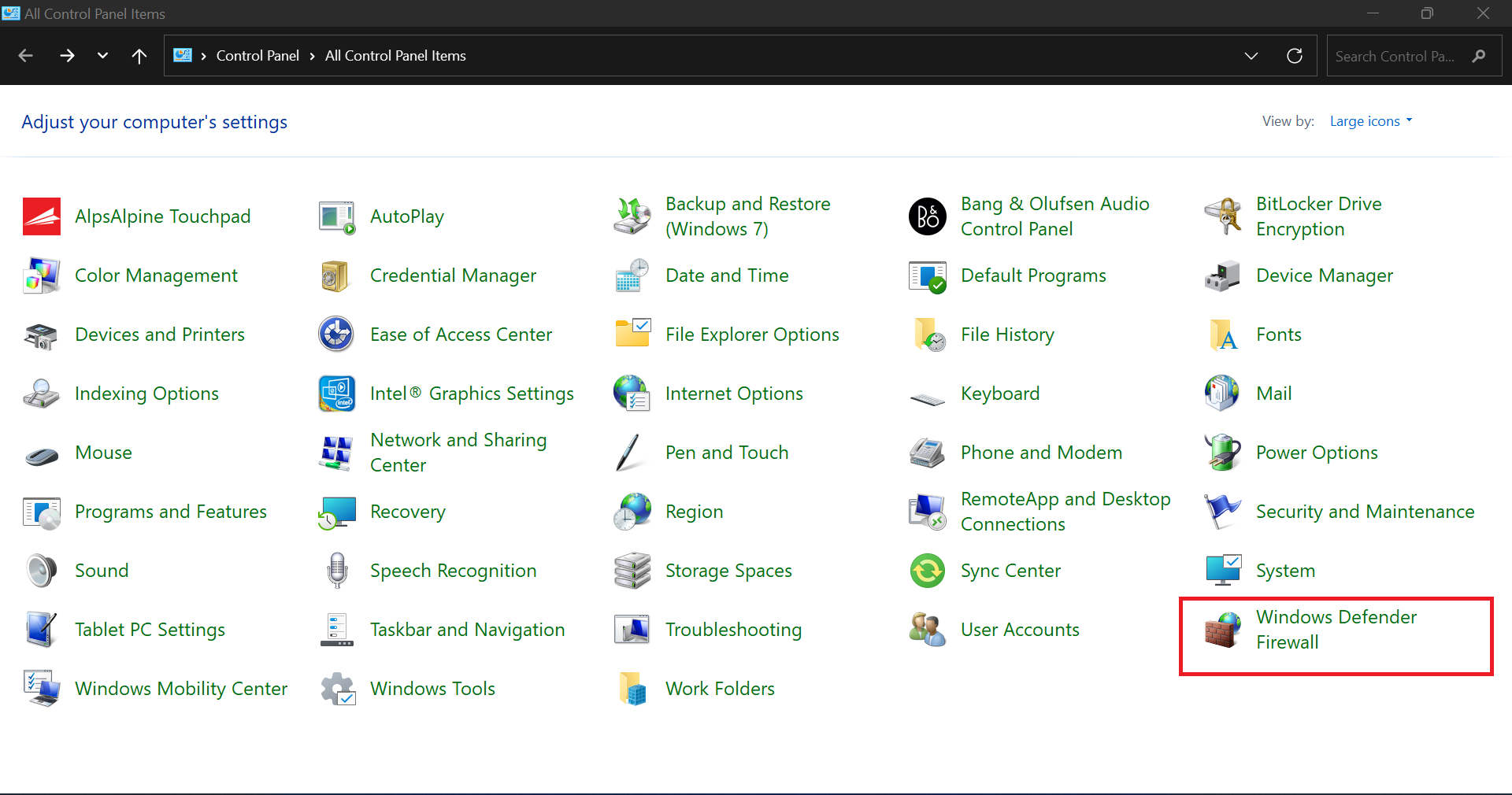Viewport: 1512px width, 795px height.
Task: Open the Credential Manager safe icon
Action: pyautogui.click(x=337, y=275)
